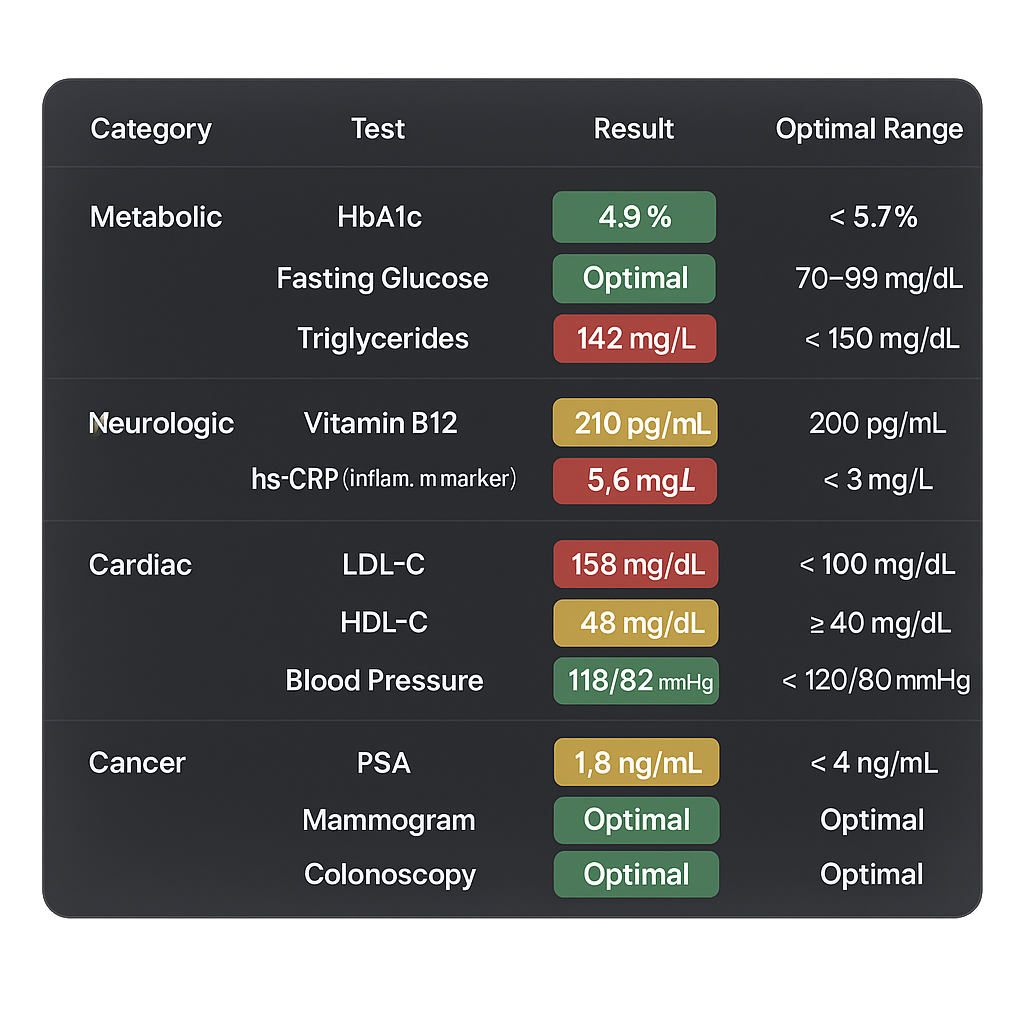Click the Fasting Glucose Optimal result badge
The height and width of the screenshot is (1024, 1024).
click(x=634, y=278)
